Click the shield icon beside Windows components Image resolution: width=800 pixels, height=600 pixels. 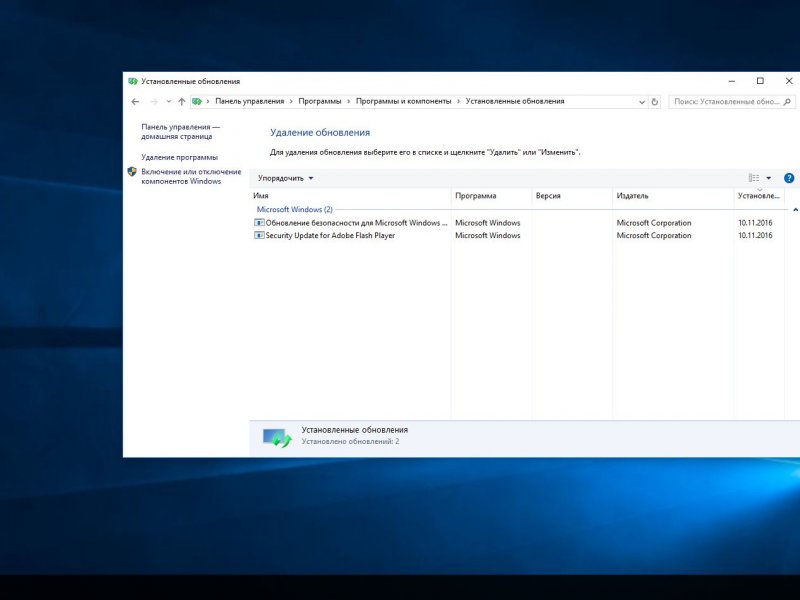[x=132, y=172]
